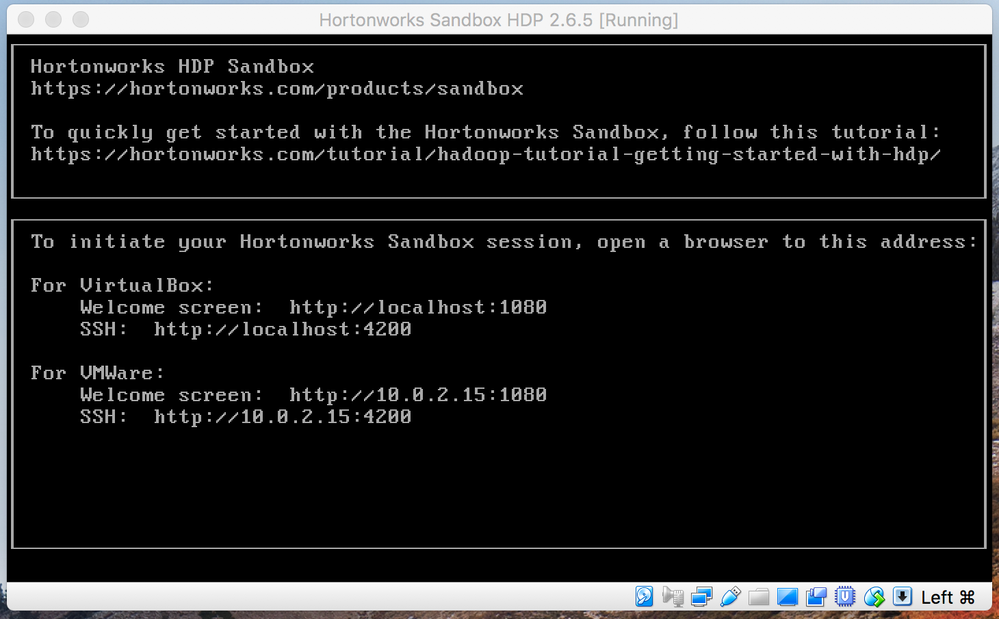Click the keyboard capture arrow icon
The height and width of the screenshot is (619, 999).
pyautogui.click(x=902, y=597)
